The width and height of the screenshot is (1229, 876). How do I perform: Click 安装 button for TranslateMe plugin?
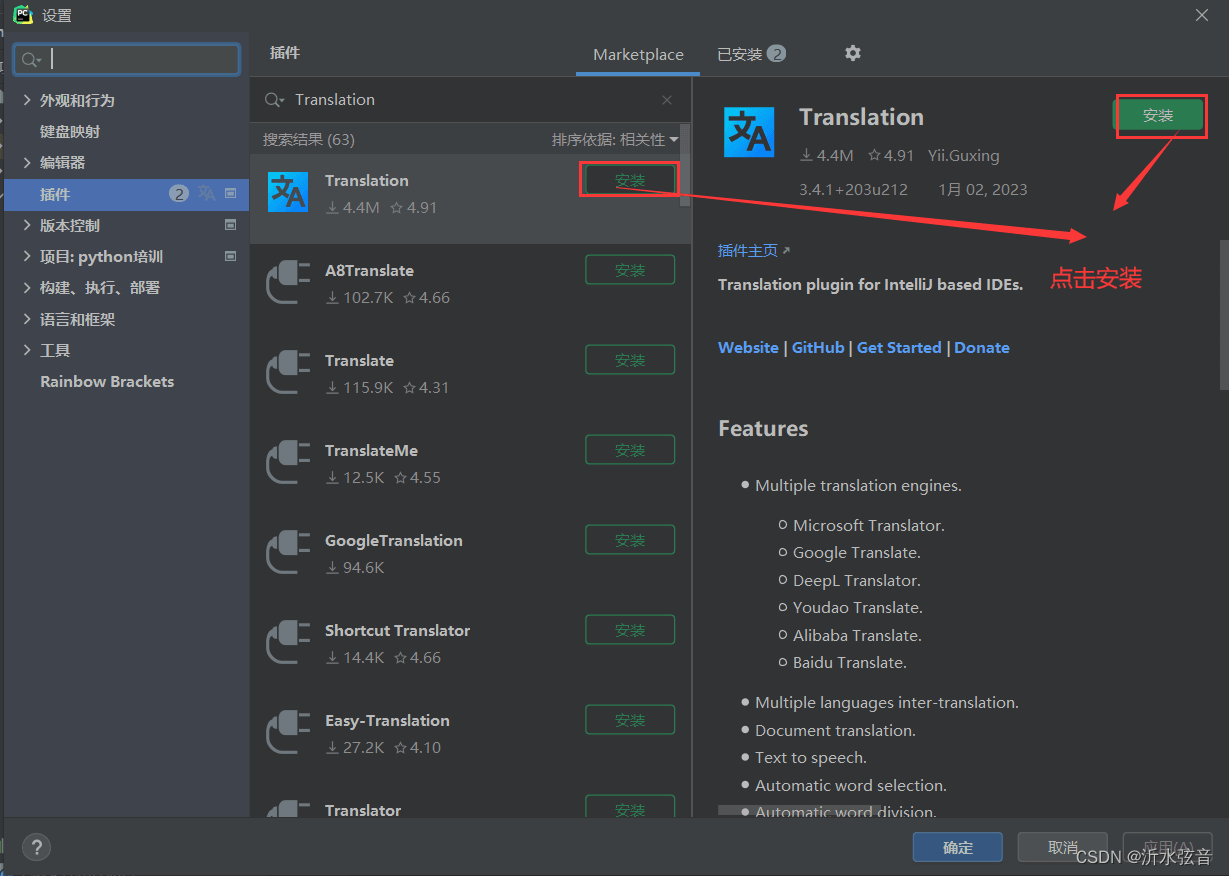tap(630, 450)
